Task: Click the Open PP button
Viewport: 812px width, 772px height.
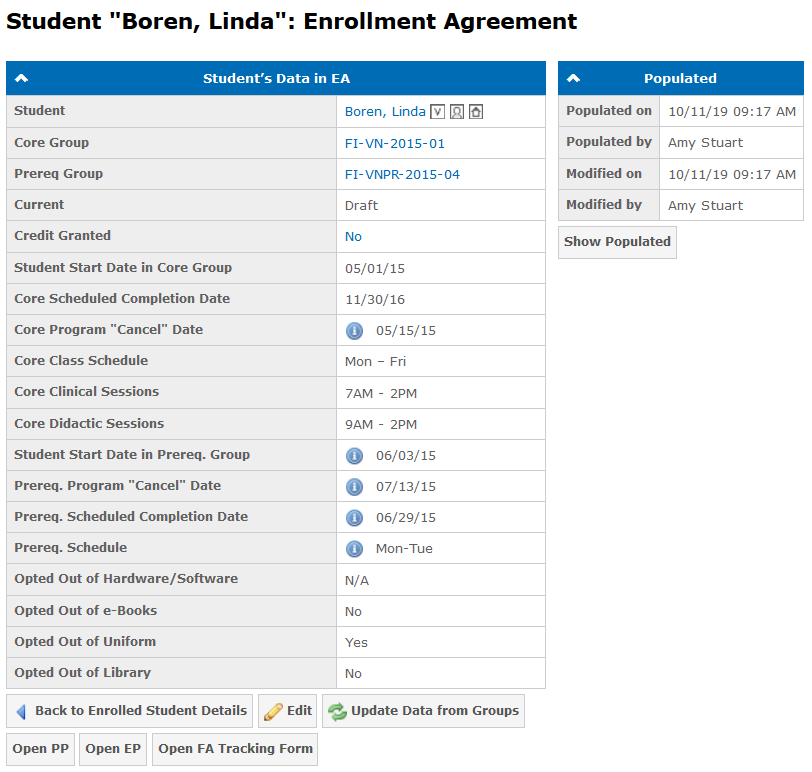Action: tap(41, 749)
